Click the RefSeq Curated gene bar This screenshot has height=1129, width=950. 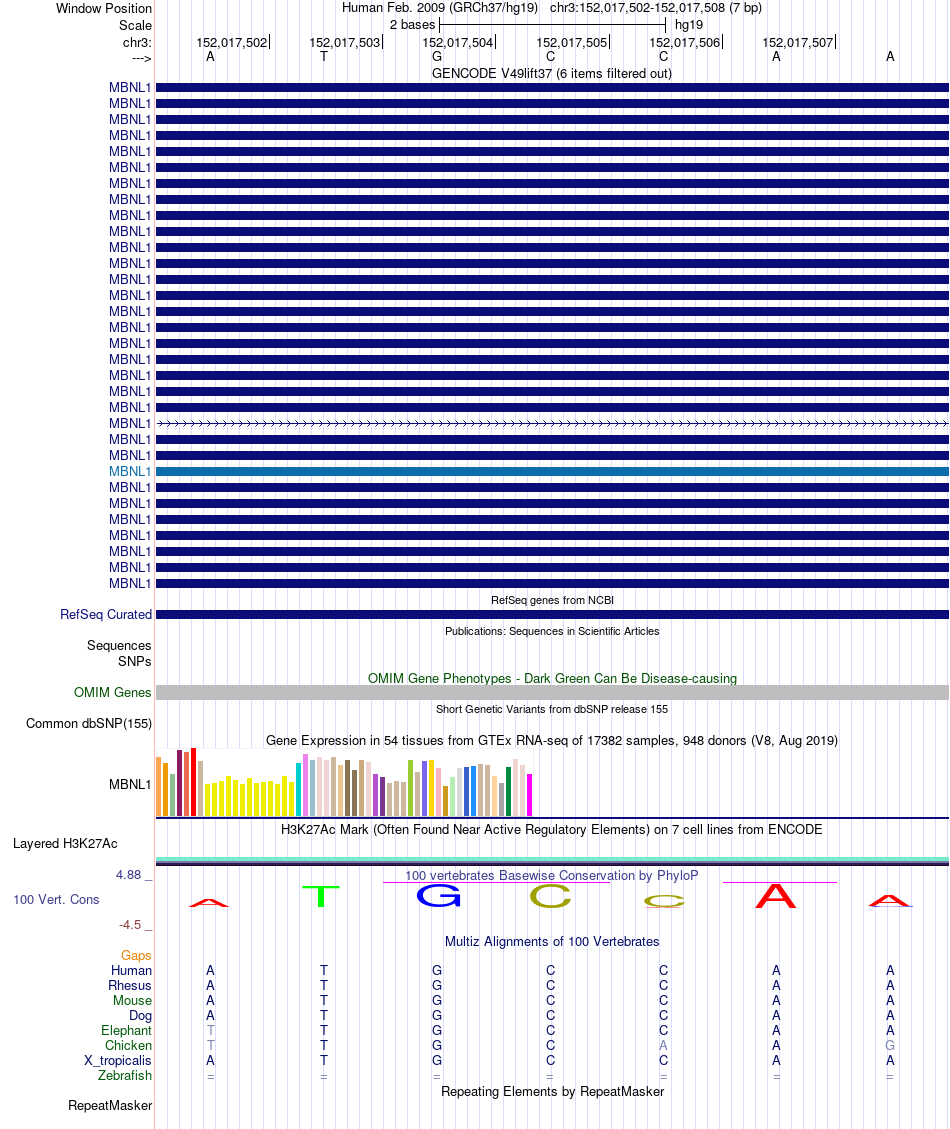552,614
